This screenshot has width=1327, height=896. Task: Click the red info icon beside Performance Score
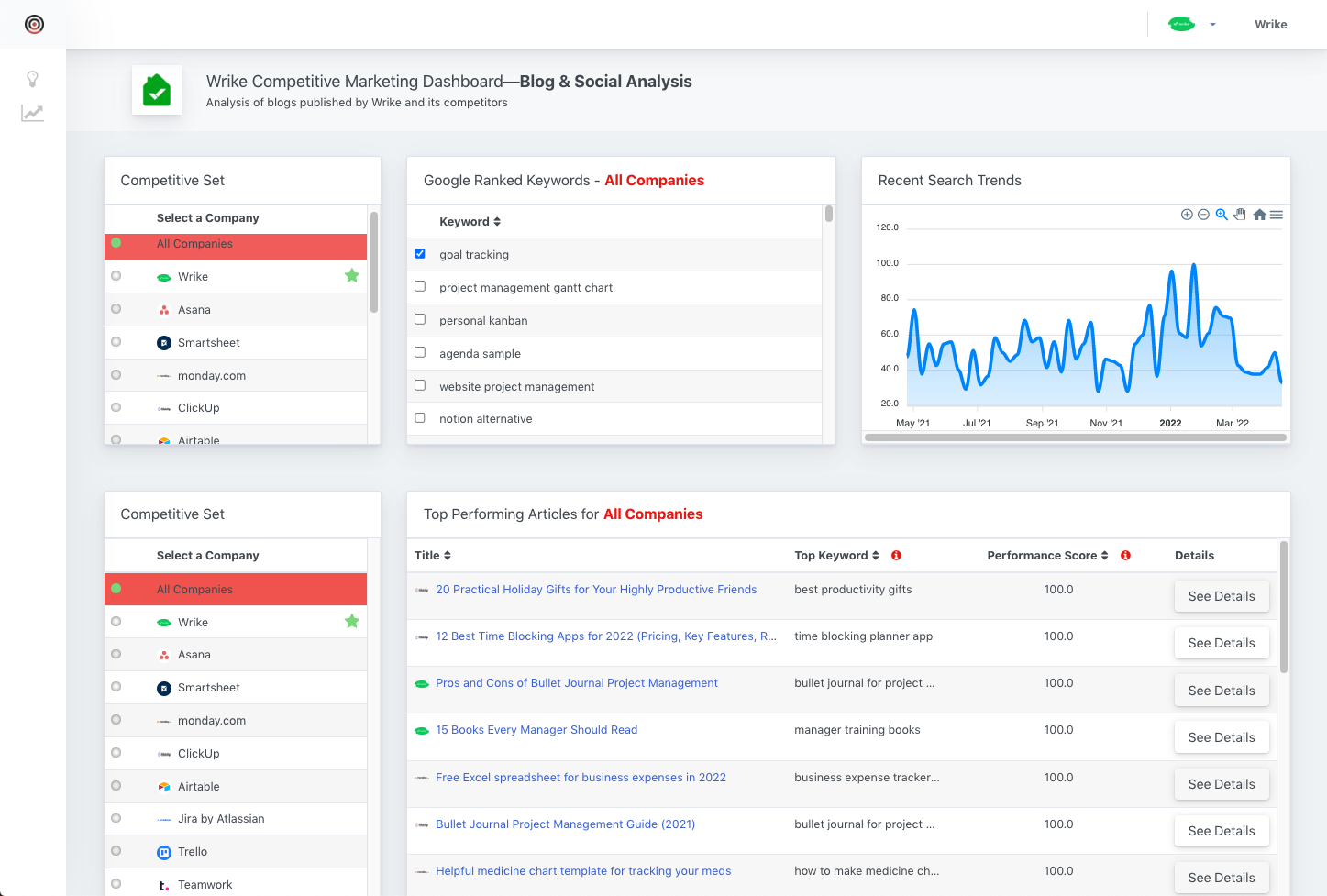point(1125,556)
